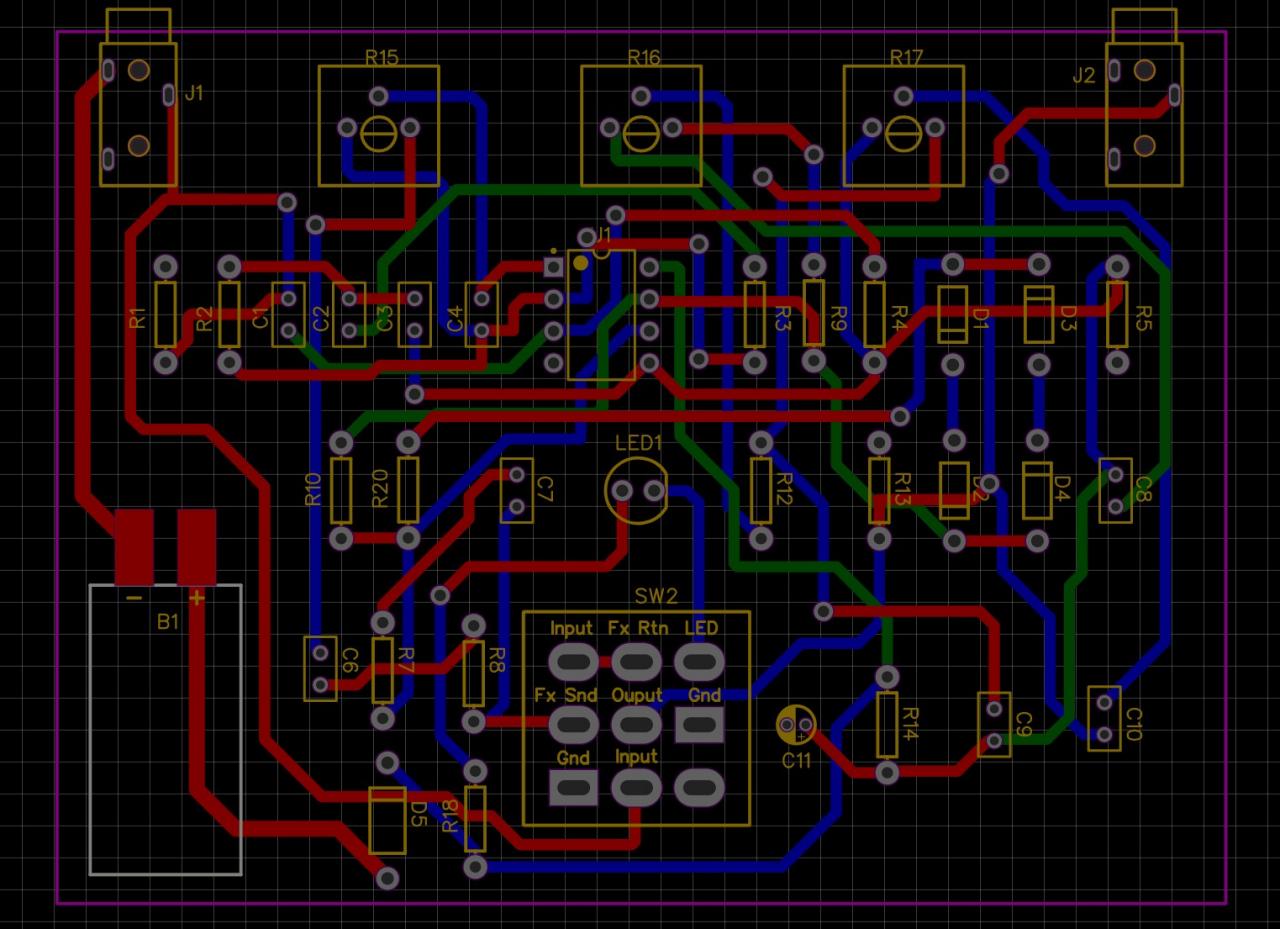The width and height of the screenshot is (1280, 929).
Task: Click the D4 diode label
Action: (x=1062, y=490)
